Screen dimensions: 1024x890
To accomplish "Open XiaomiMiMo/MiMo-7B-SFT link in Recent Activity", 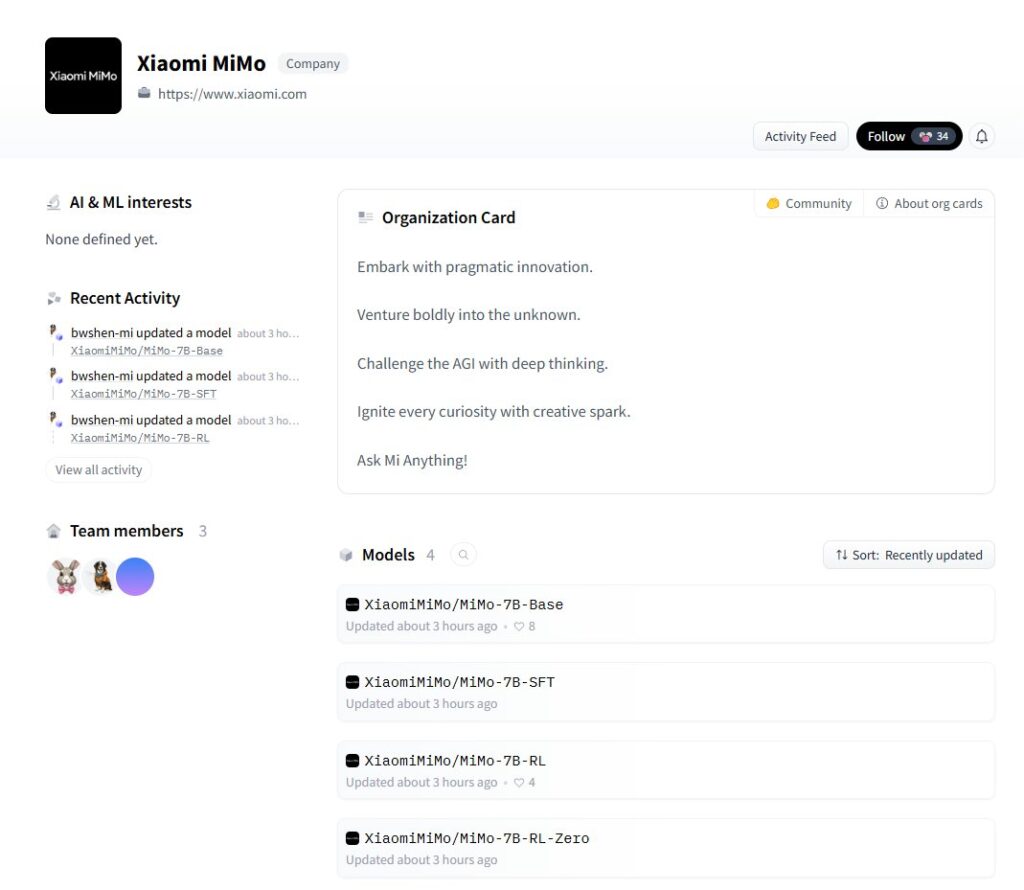I will click(x=143, y=394).
